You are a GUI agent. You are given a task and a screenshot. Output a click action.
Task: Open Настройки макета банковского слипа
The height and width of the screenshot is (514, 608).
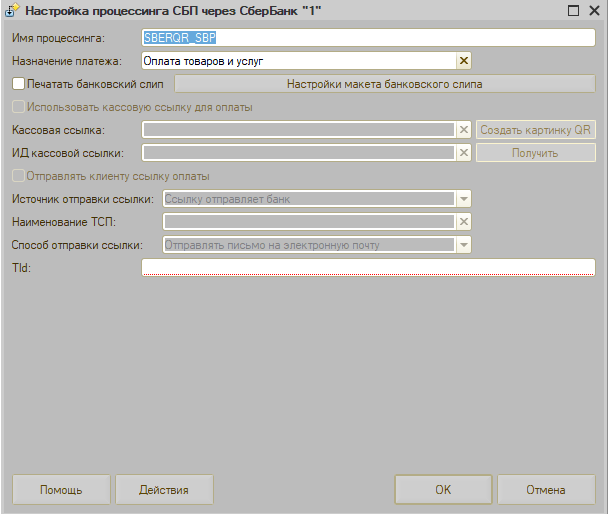point(385,84)
